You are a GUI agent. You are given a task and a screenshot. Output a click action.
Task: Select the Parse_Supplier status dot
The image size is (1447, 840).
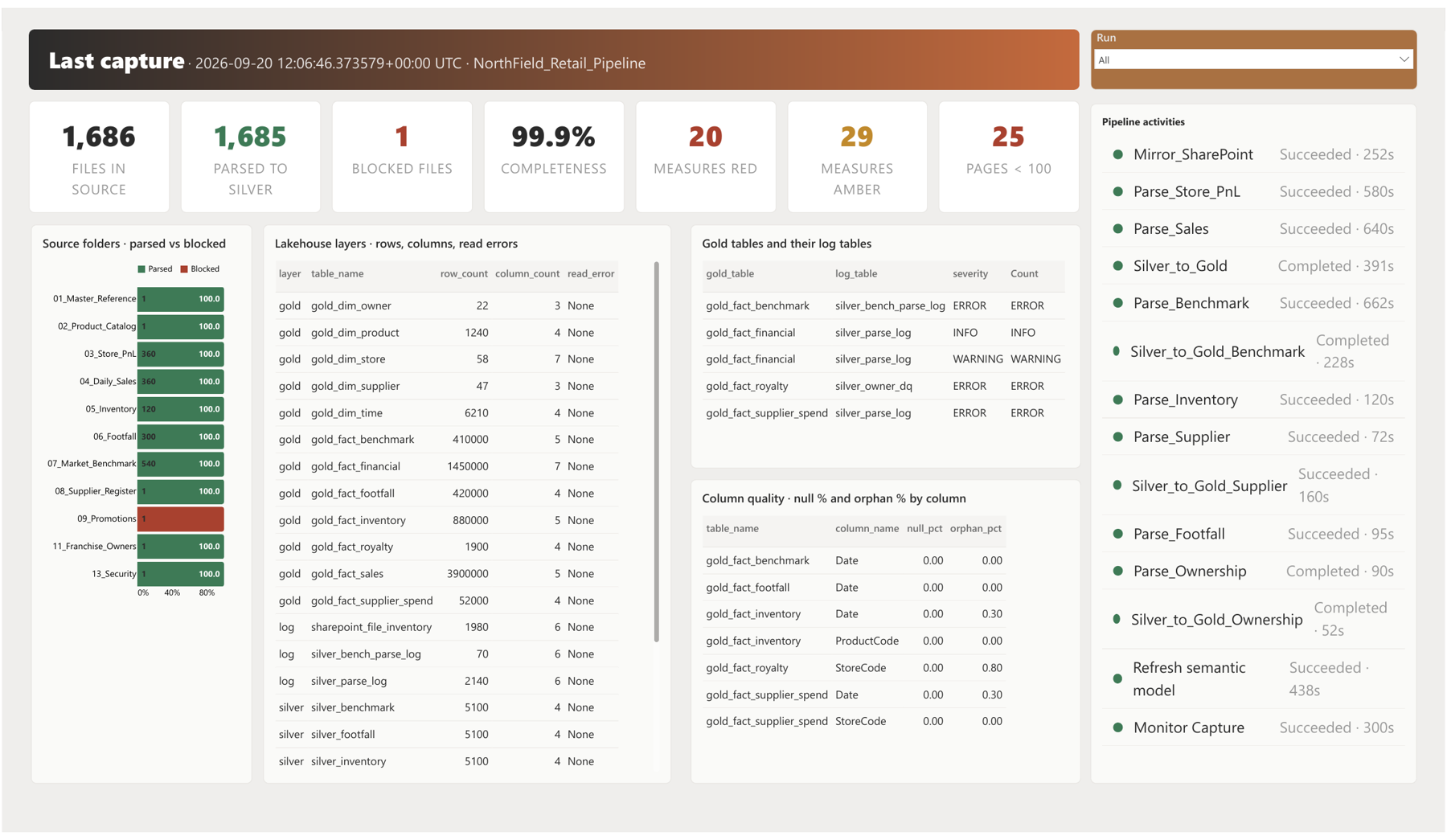point(1117,437)
